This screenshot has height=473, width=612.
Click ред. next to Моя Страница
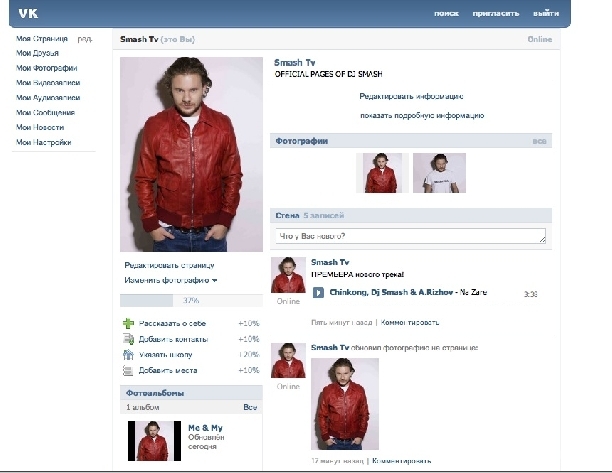click(85, 39)
